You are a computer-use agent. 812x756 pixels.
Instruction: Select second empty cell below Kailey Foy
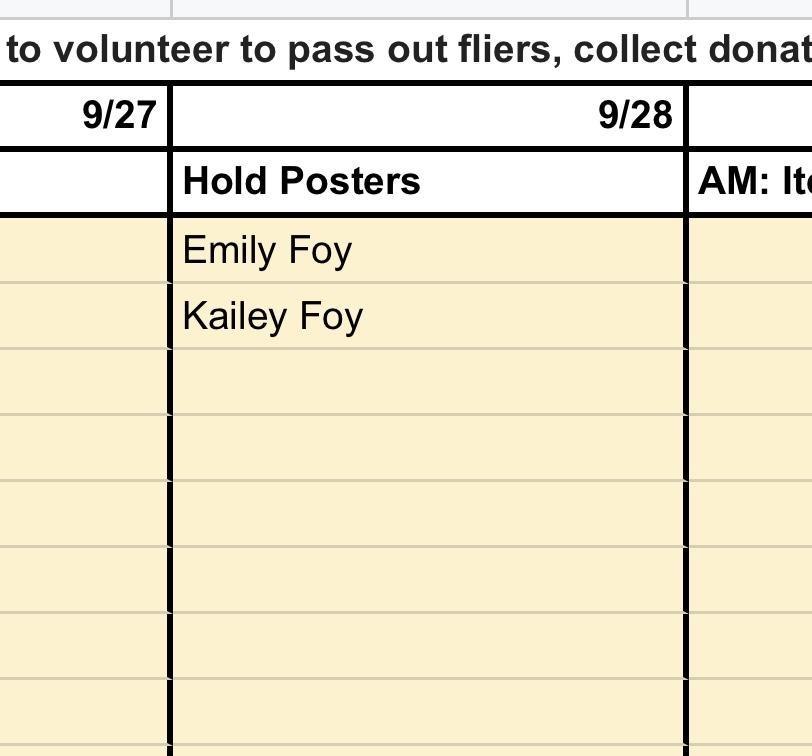[x=428, y=448]
